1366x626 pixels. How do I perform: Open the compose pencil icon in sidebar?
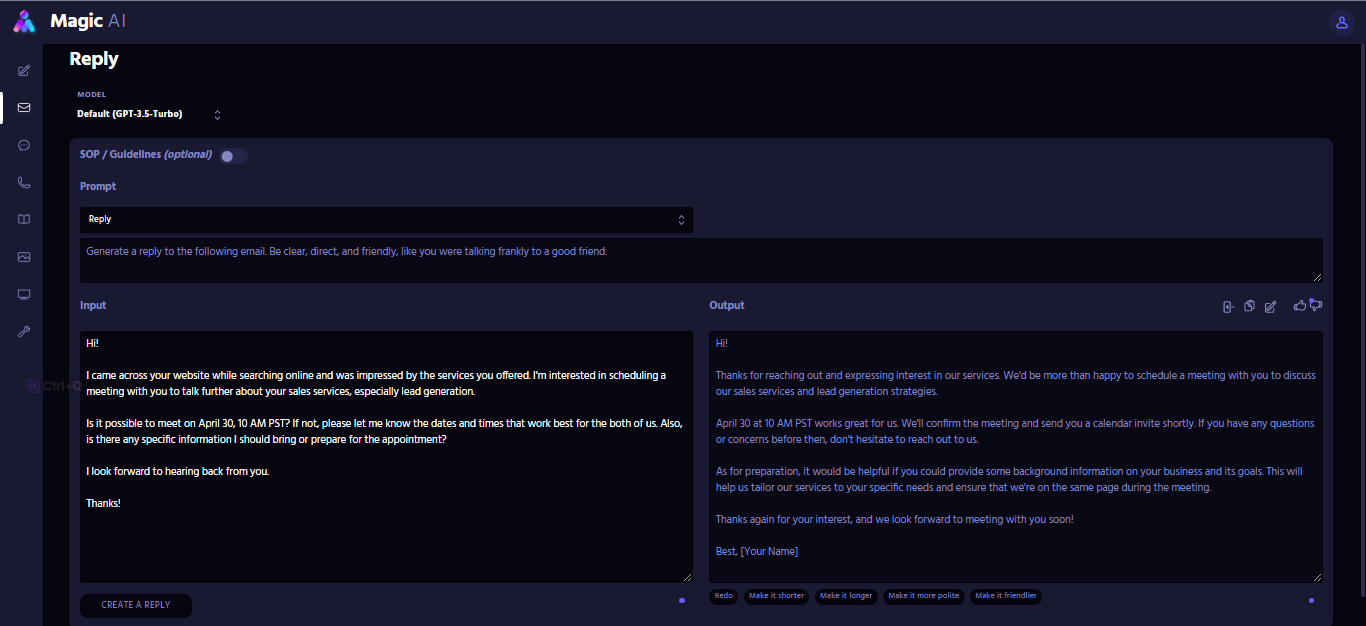coord(24,70)
